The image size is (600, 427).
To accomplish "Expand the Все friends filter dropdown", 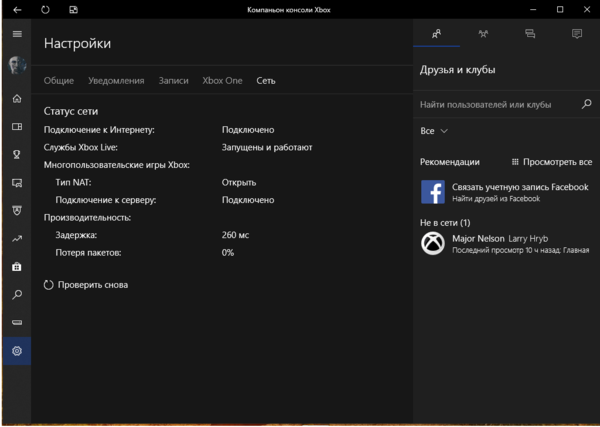I will tap(434, 131).
